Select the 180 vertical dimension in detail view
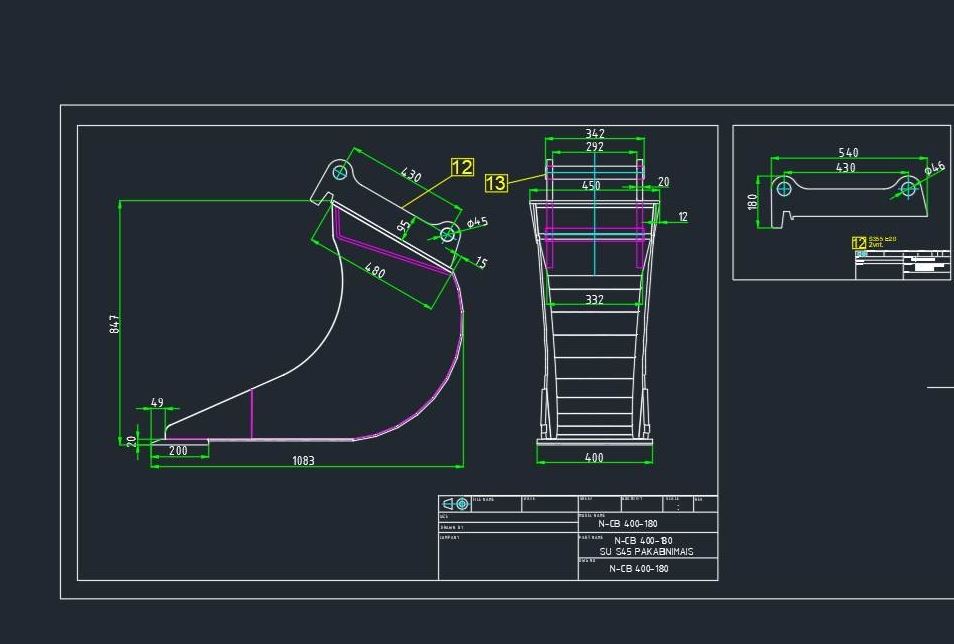 tap(753, 202)
